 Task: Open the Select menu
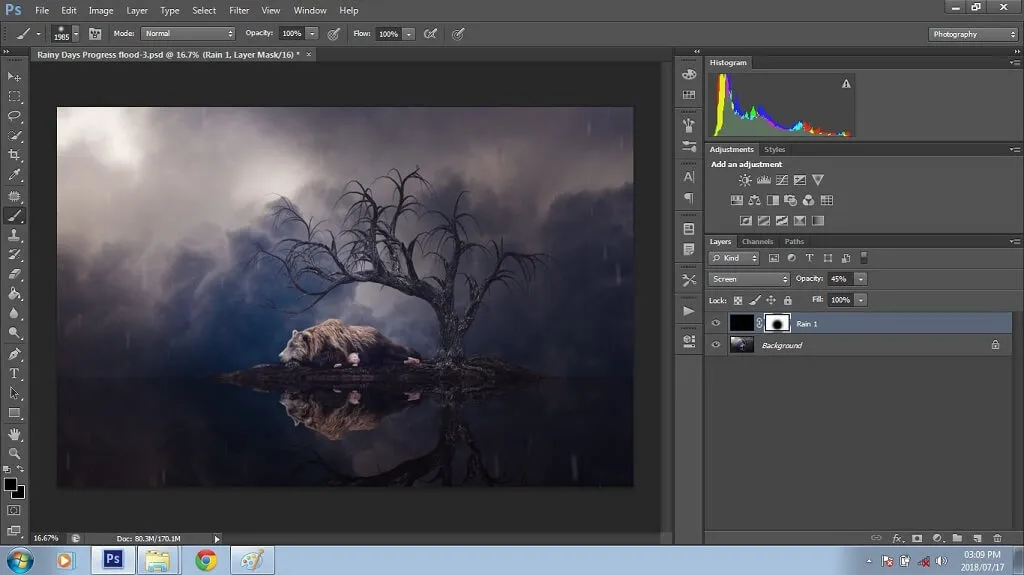204,10
